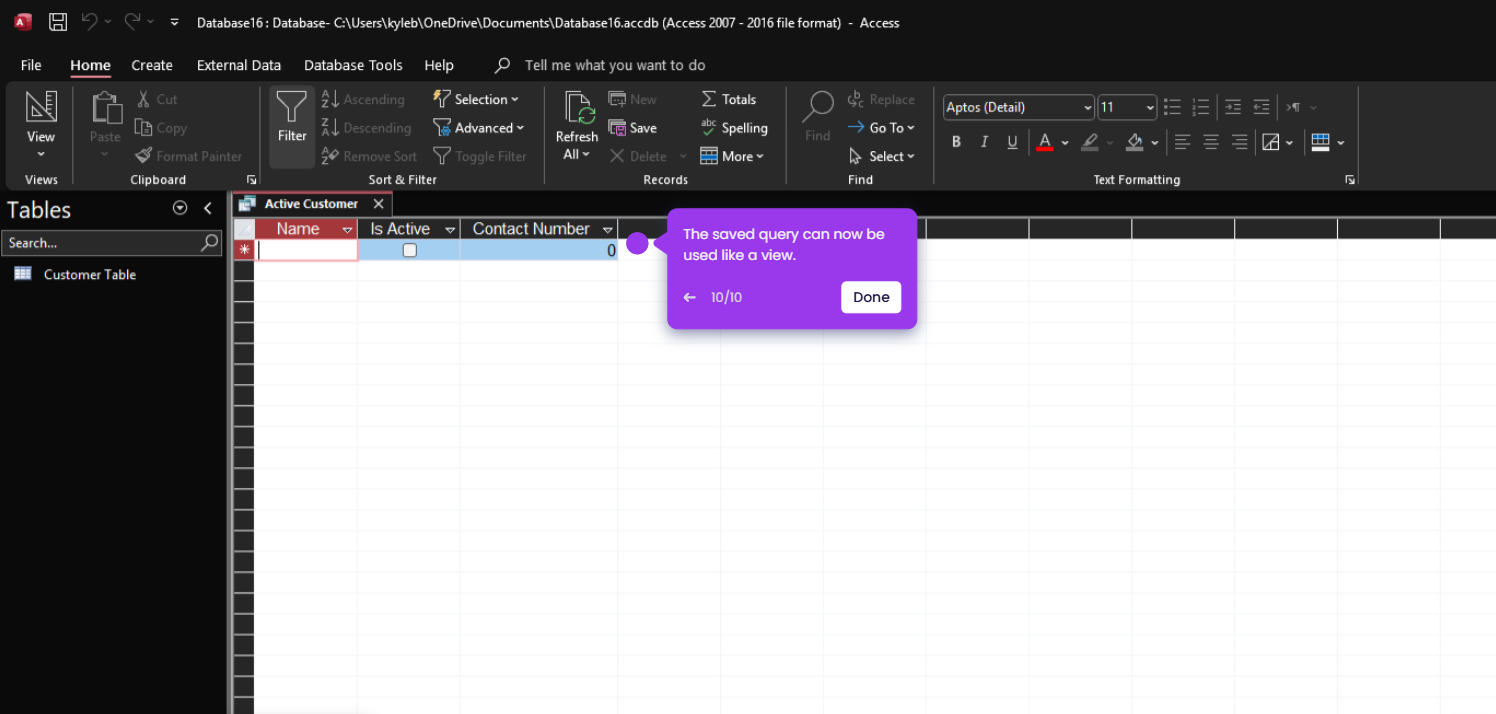Click the Spelling check icon
Screen dimensions: 1496x714
pos(709,127)
